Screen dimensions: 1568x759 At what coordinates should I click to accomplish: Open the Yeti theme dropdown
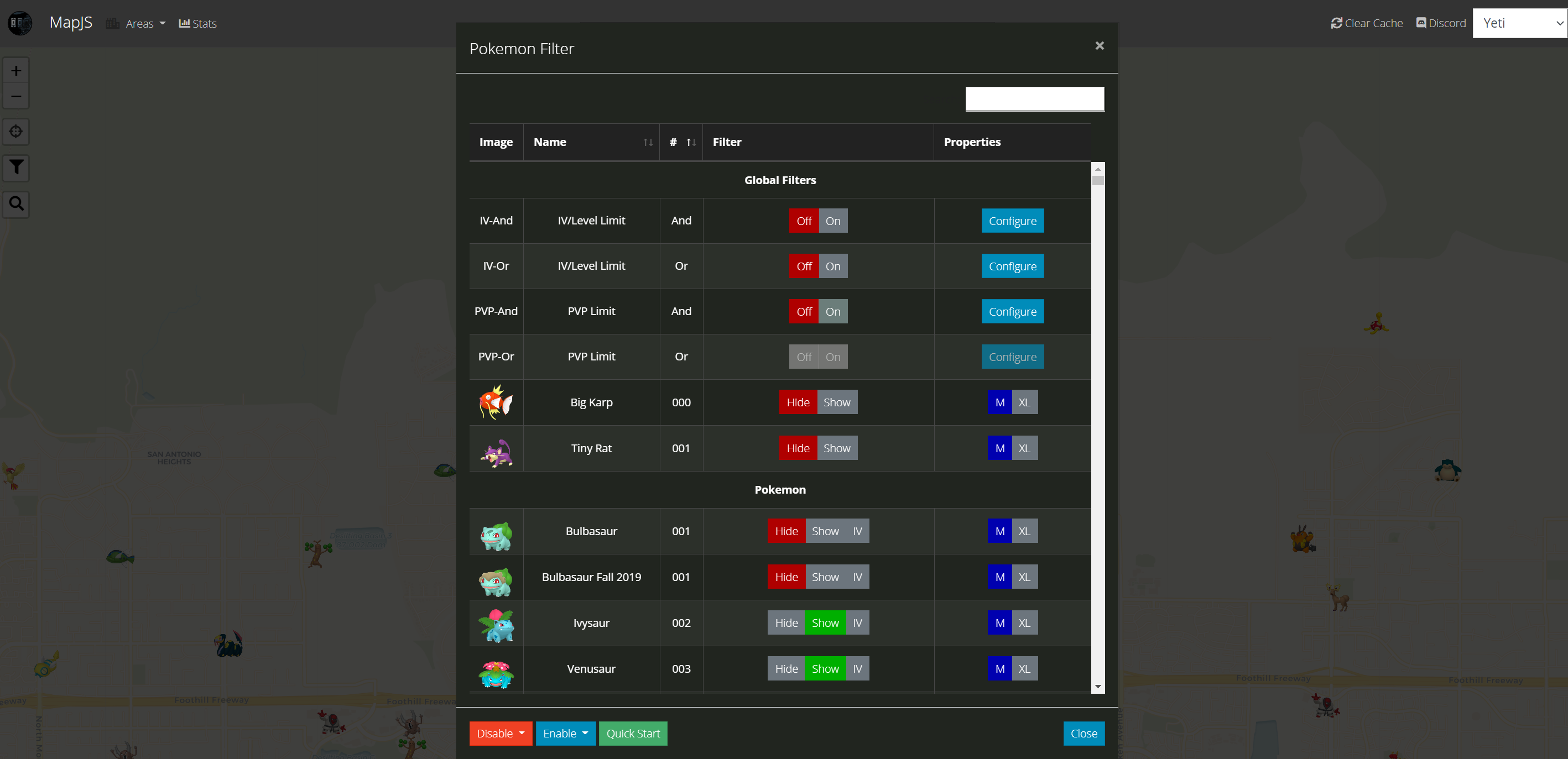coord(1519,23)
